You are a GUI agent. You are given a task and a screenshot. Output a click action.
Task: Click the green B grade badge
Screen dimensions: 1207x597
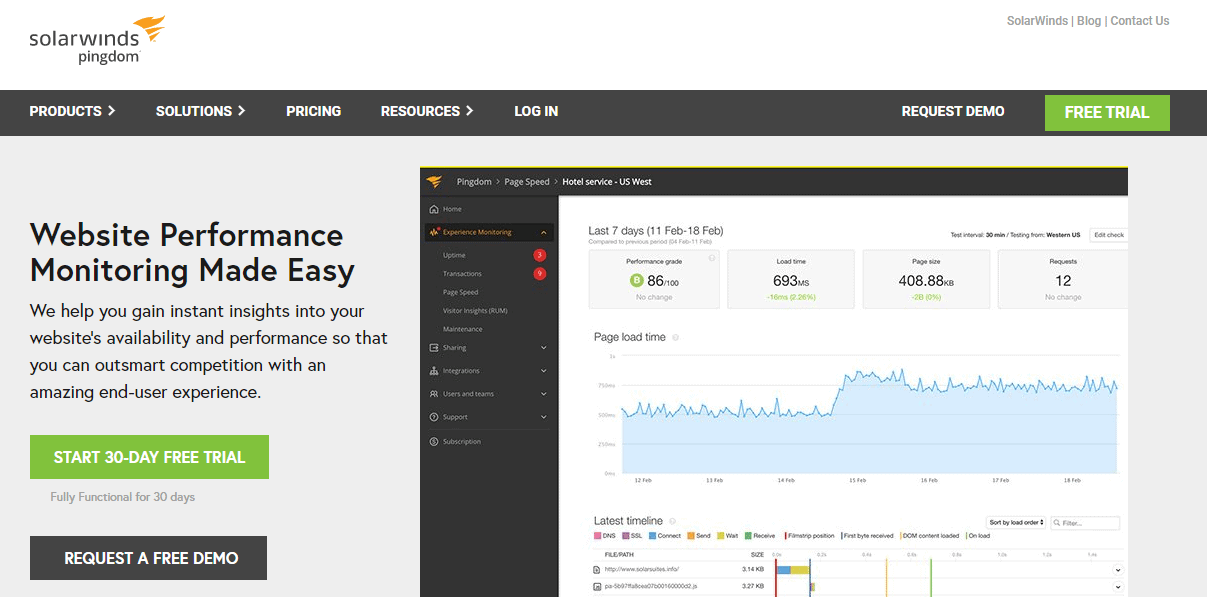[635, 281]
